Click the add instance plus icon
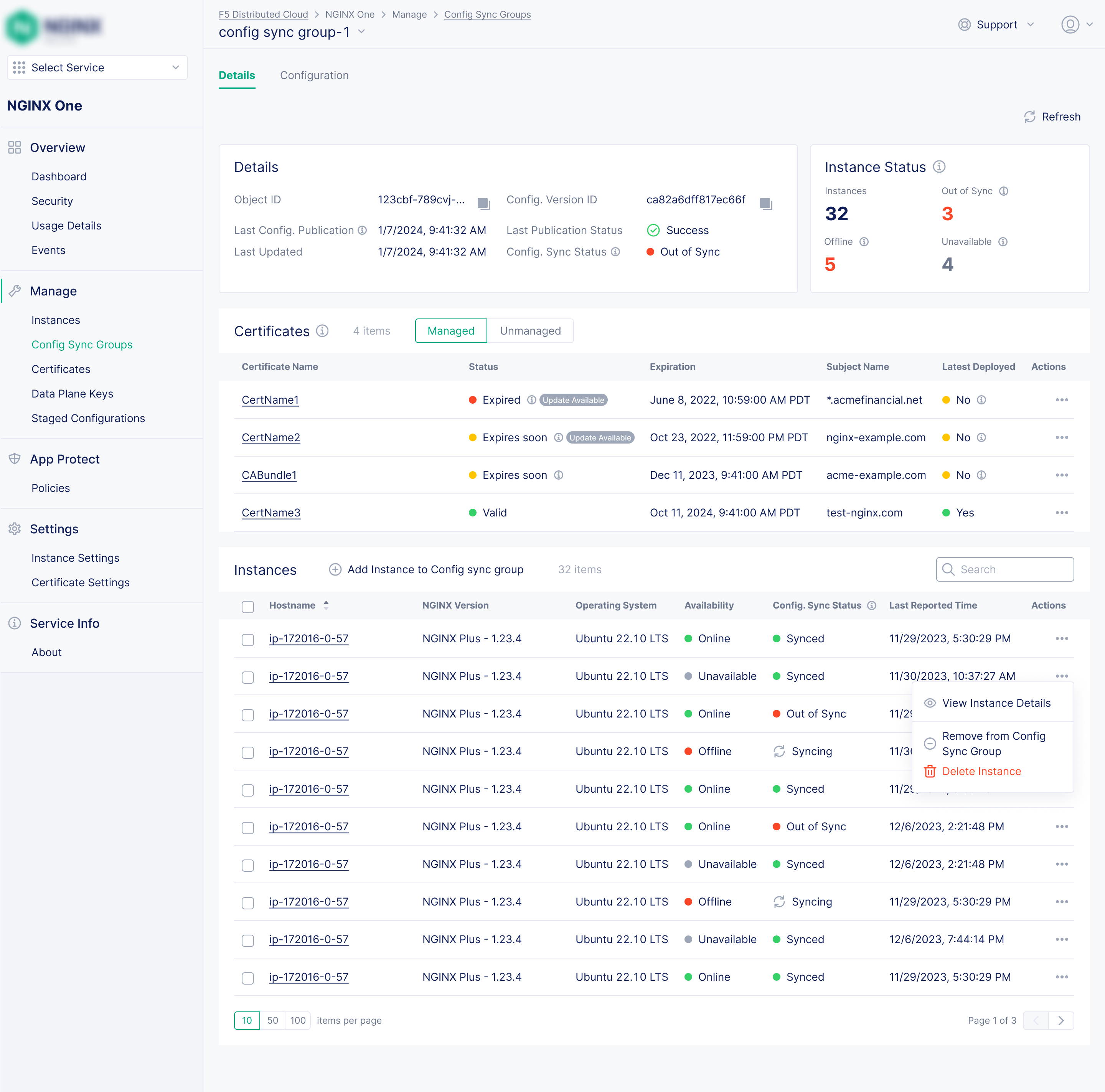 (x=335, y=569)
